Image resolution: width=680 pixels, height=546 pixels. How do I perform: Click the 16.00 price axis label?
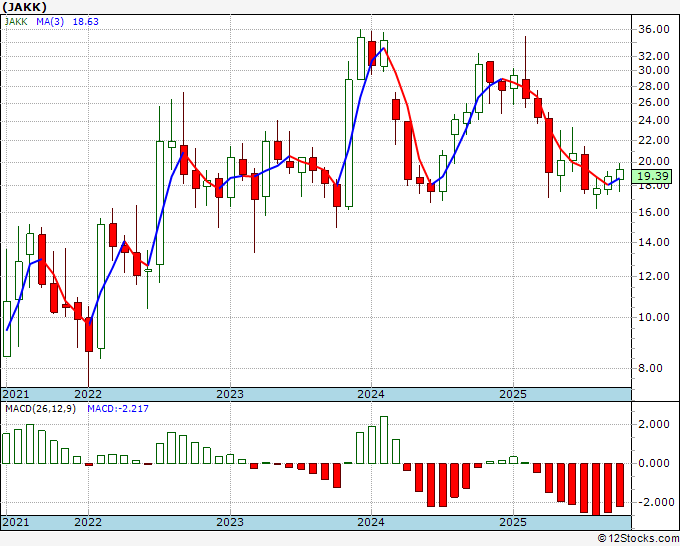coord(654,212)
